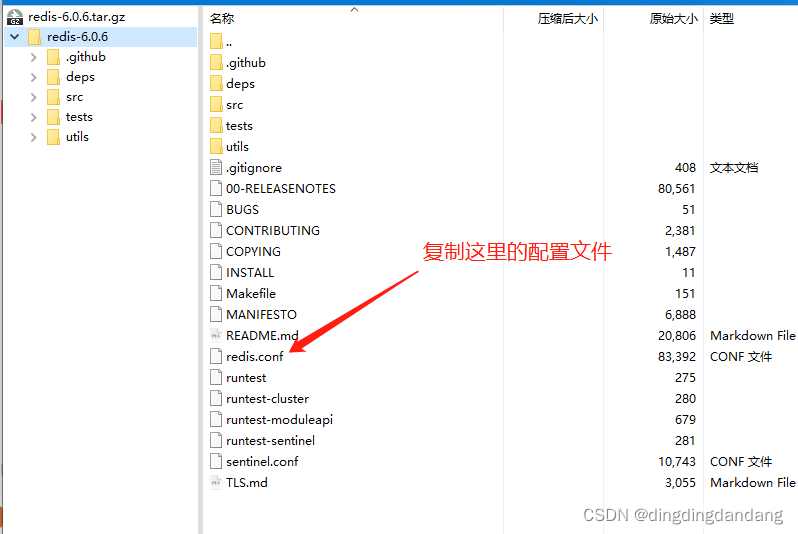The width and height of the screenshot is (798, 534).
Task: Select utils in the left tree
Action: coord(77,137)
